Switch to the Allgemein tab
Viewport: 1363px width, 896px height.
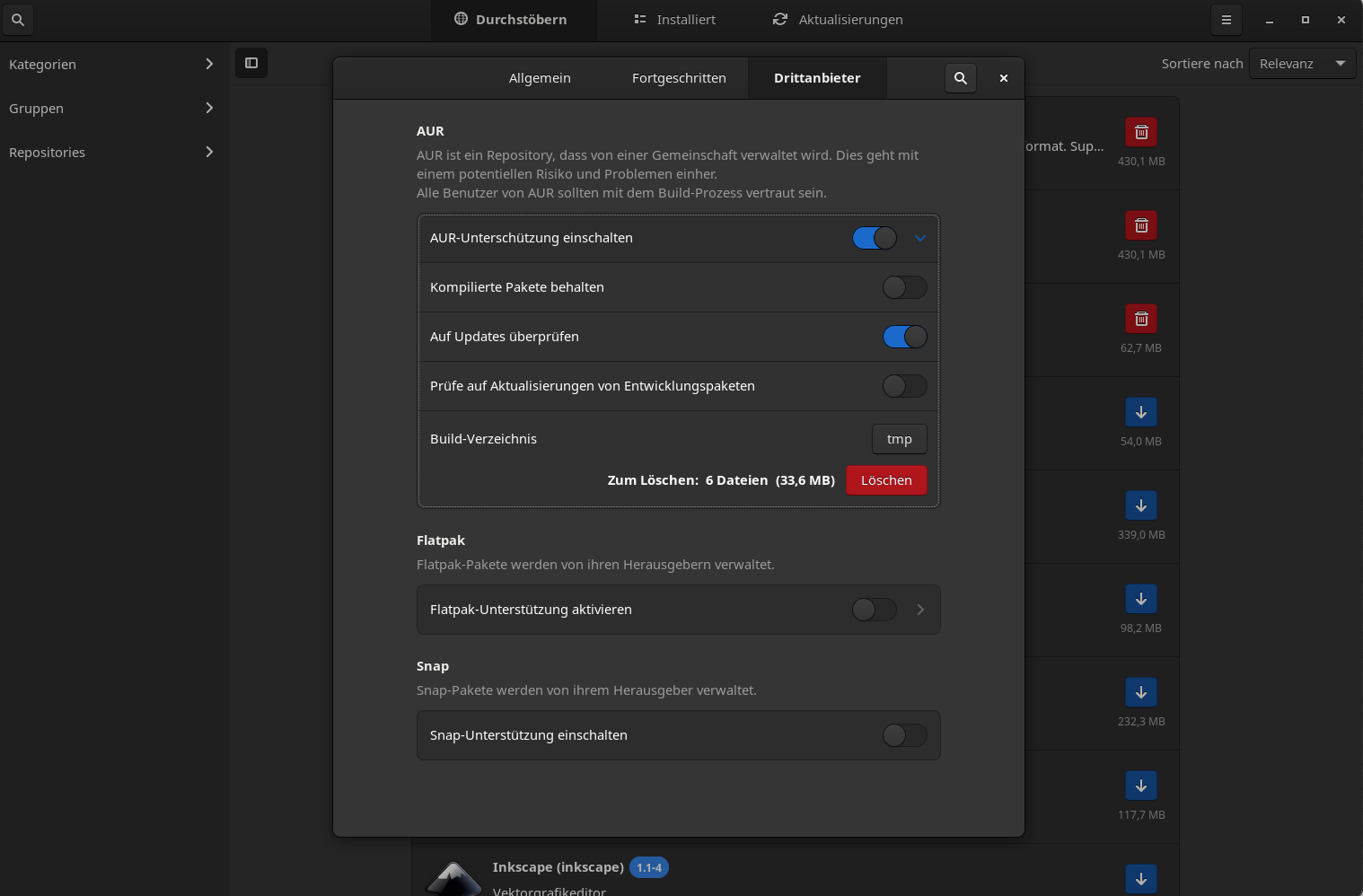(x=540, y=78)
